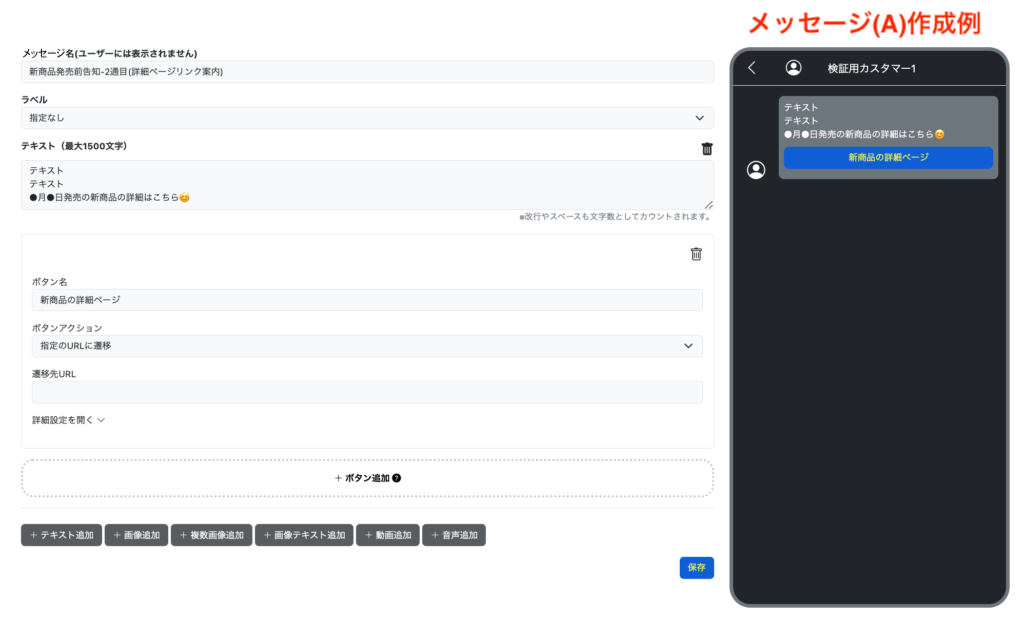Click the 画像追加 button
Image resolution: width=1024 pixels, height=621 pixels.
[136, 535]
